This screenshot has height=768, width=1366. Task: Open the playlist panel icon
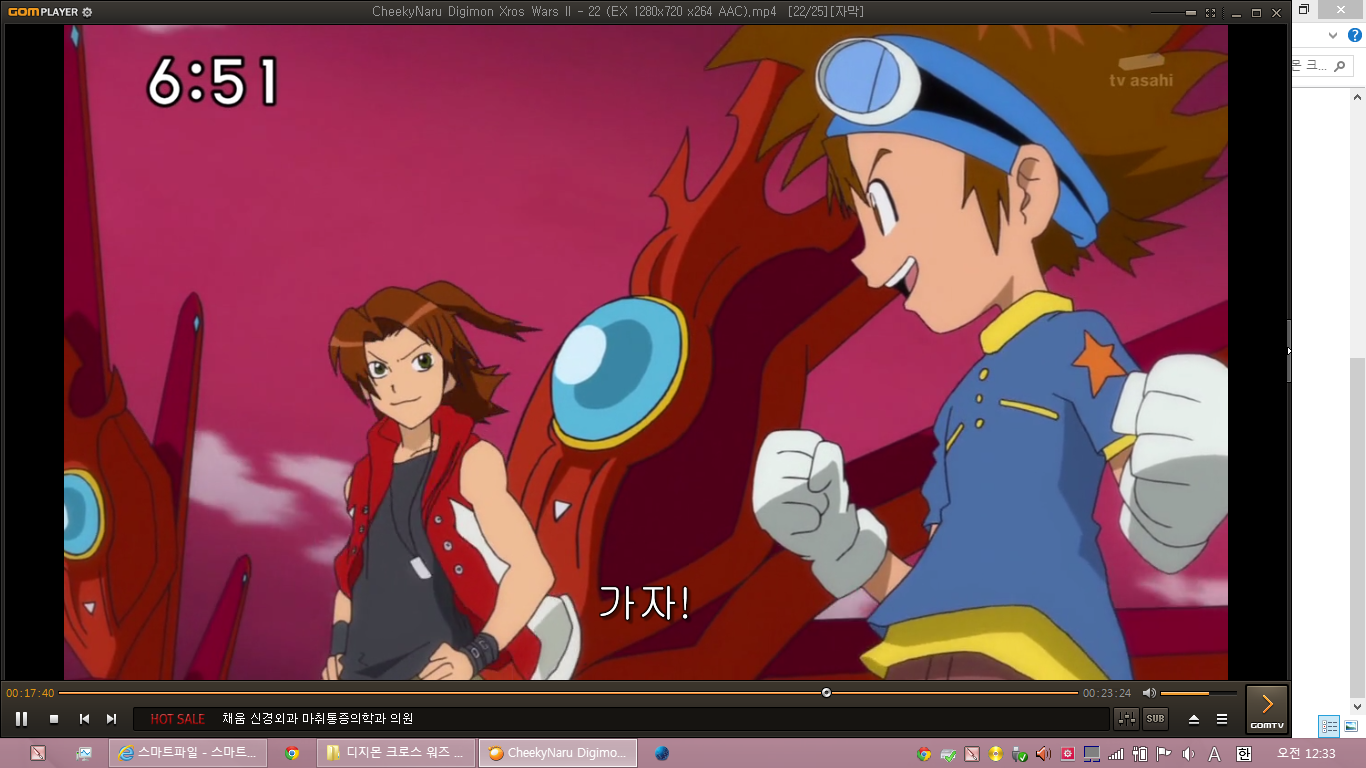(1221, 718)
